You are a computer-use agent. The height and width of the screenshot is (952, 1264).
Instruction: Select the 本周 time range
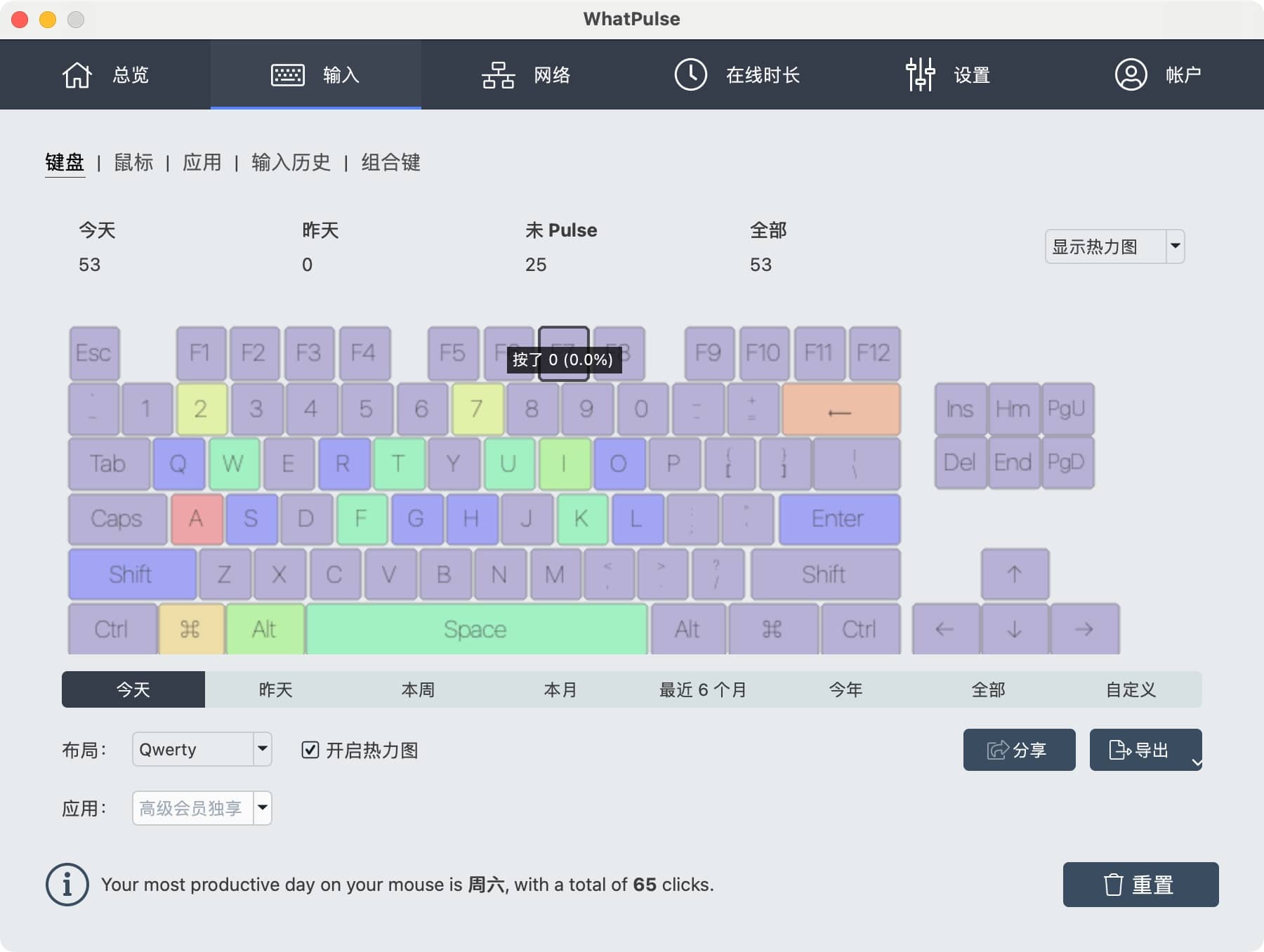click(418, 689)
